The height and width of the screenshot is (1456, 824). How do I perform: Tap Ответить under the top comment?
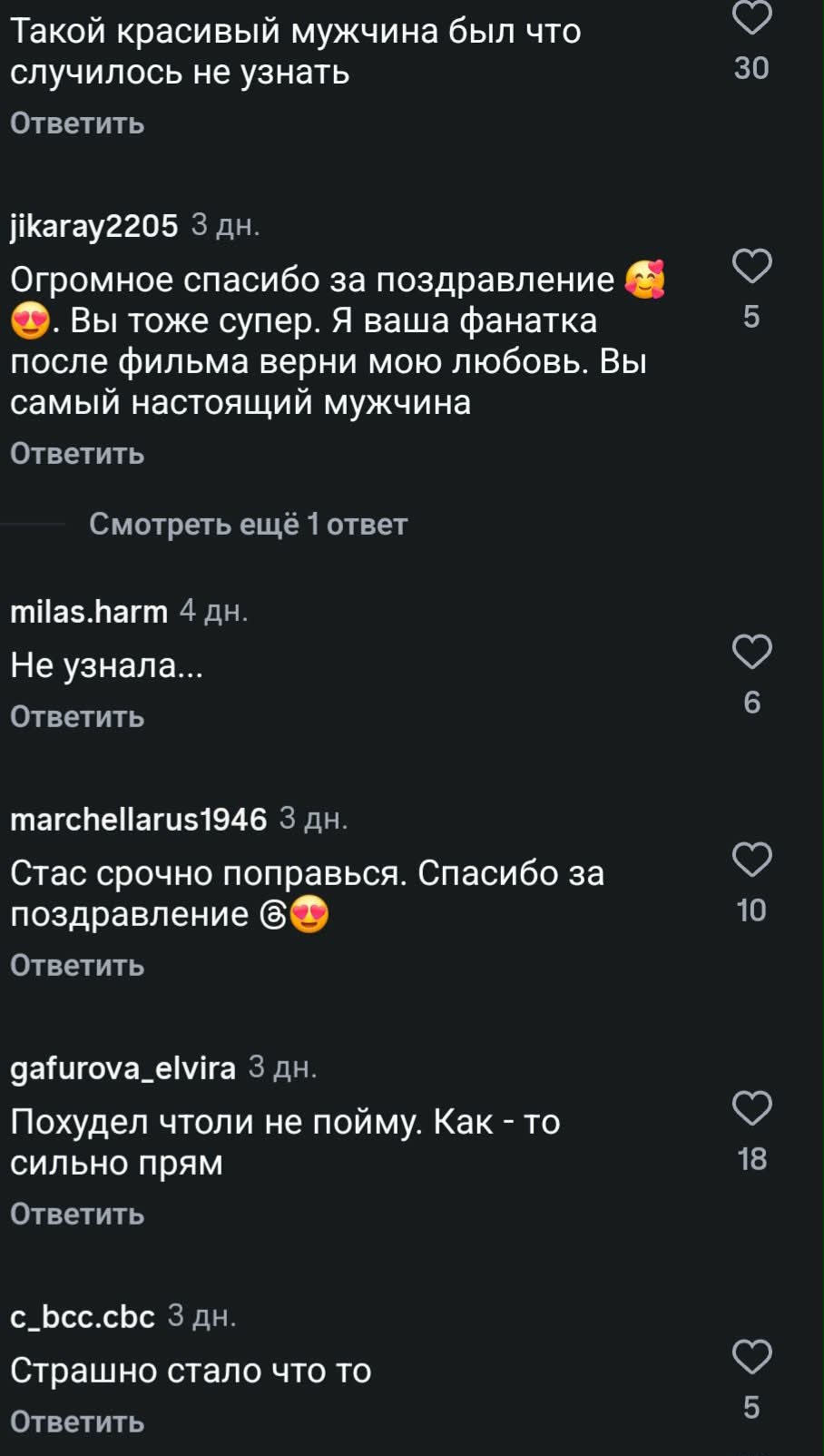pos(77,123)
